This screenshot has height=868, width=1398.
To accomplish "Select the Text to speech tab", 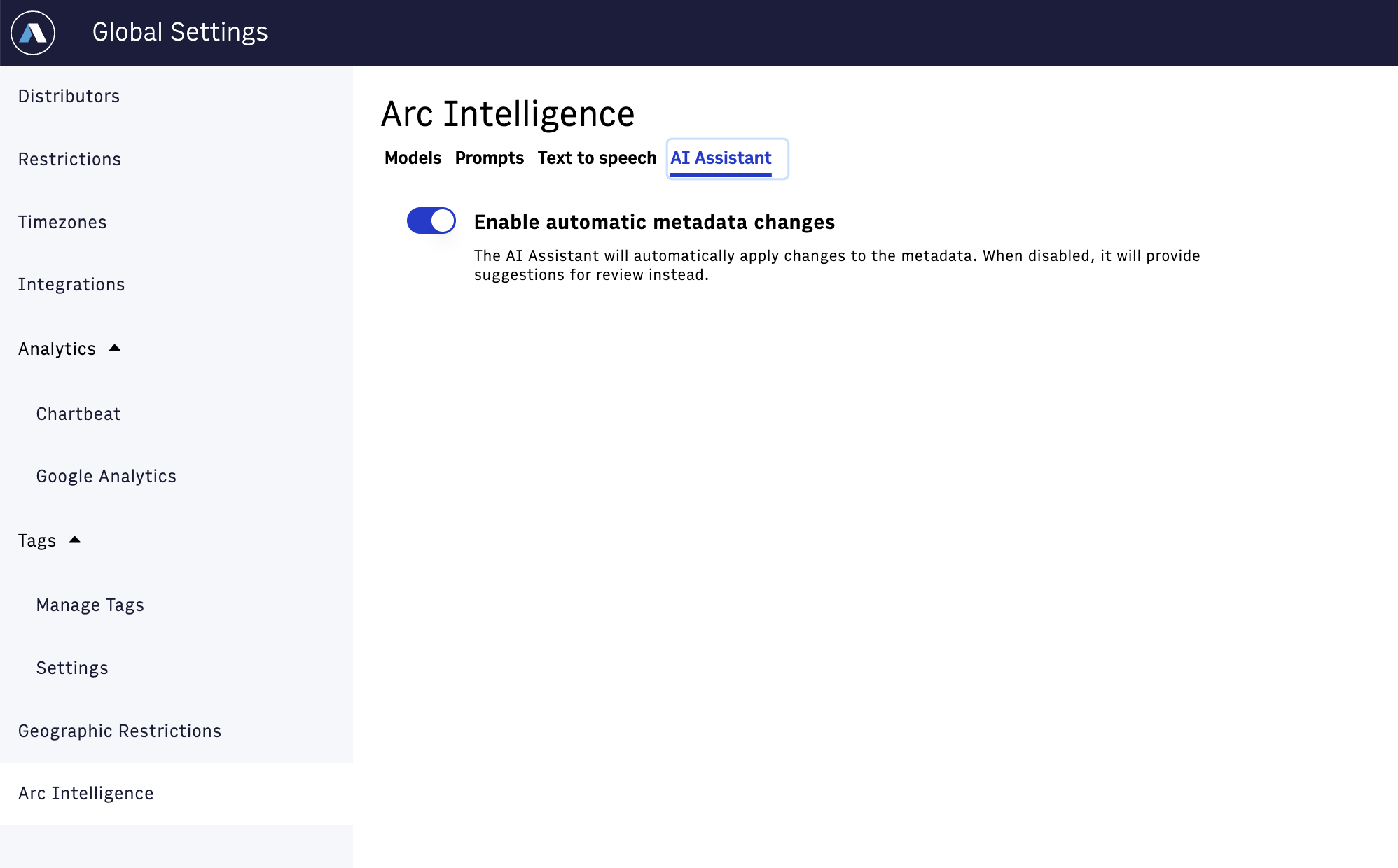I will coord(596,158).
